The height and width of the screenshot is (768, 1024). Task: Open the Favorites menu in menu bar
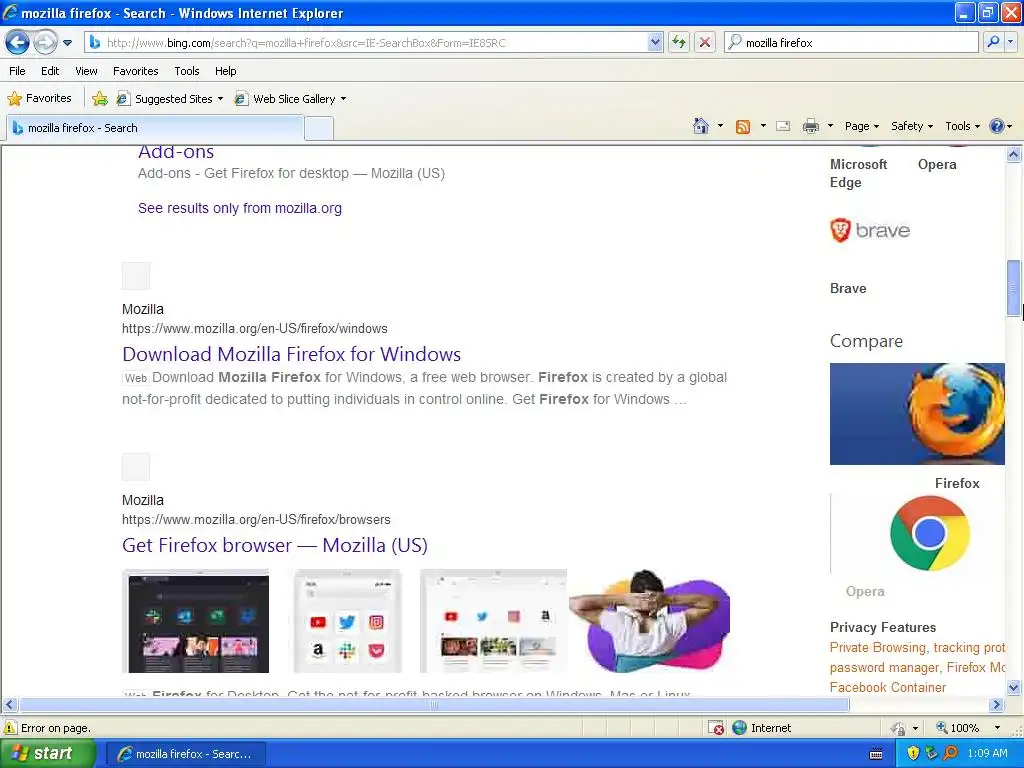135,71
